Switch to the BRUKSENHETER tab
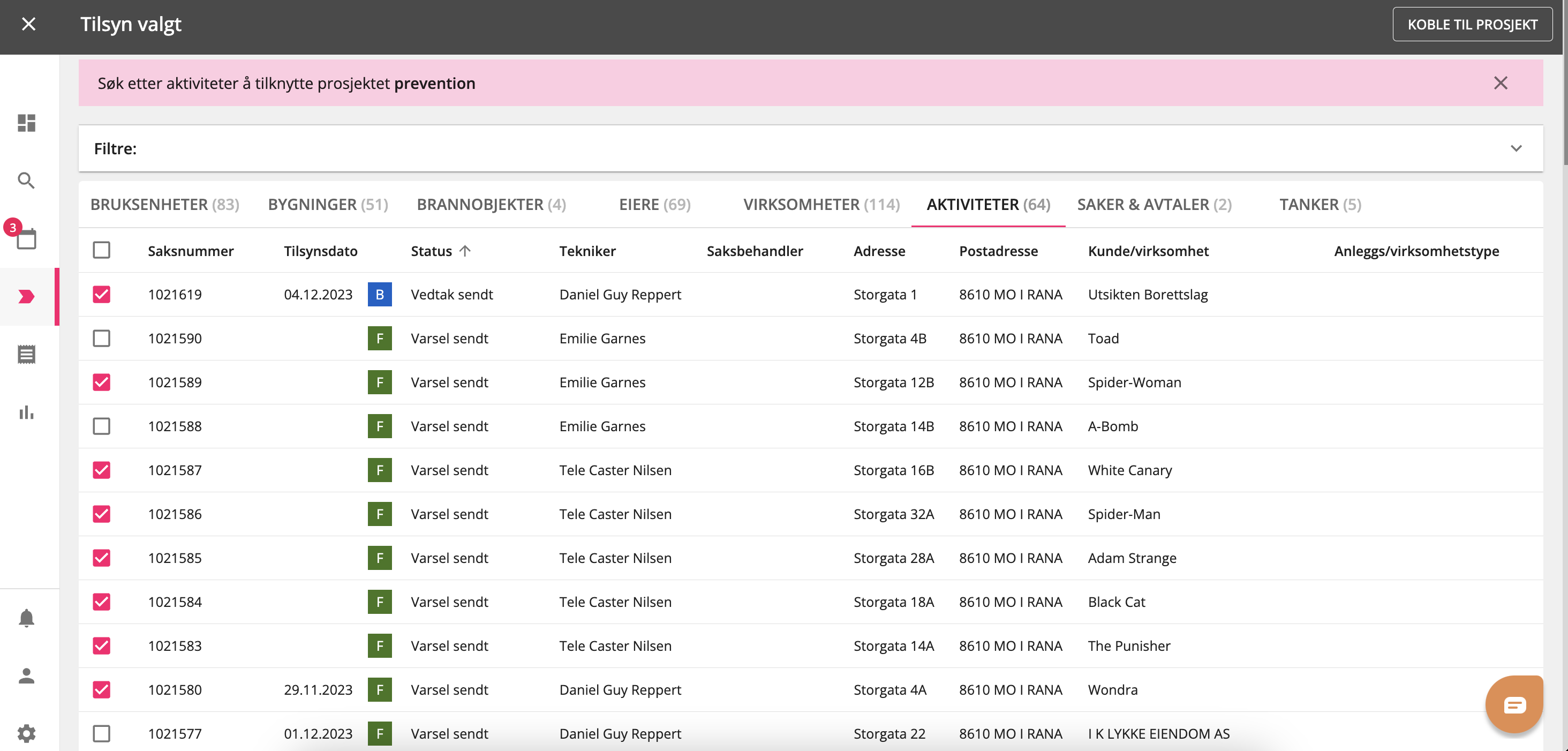 (x=165, y=205)
